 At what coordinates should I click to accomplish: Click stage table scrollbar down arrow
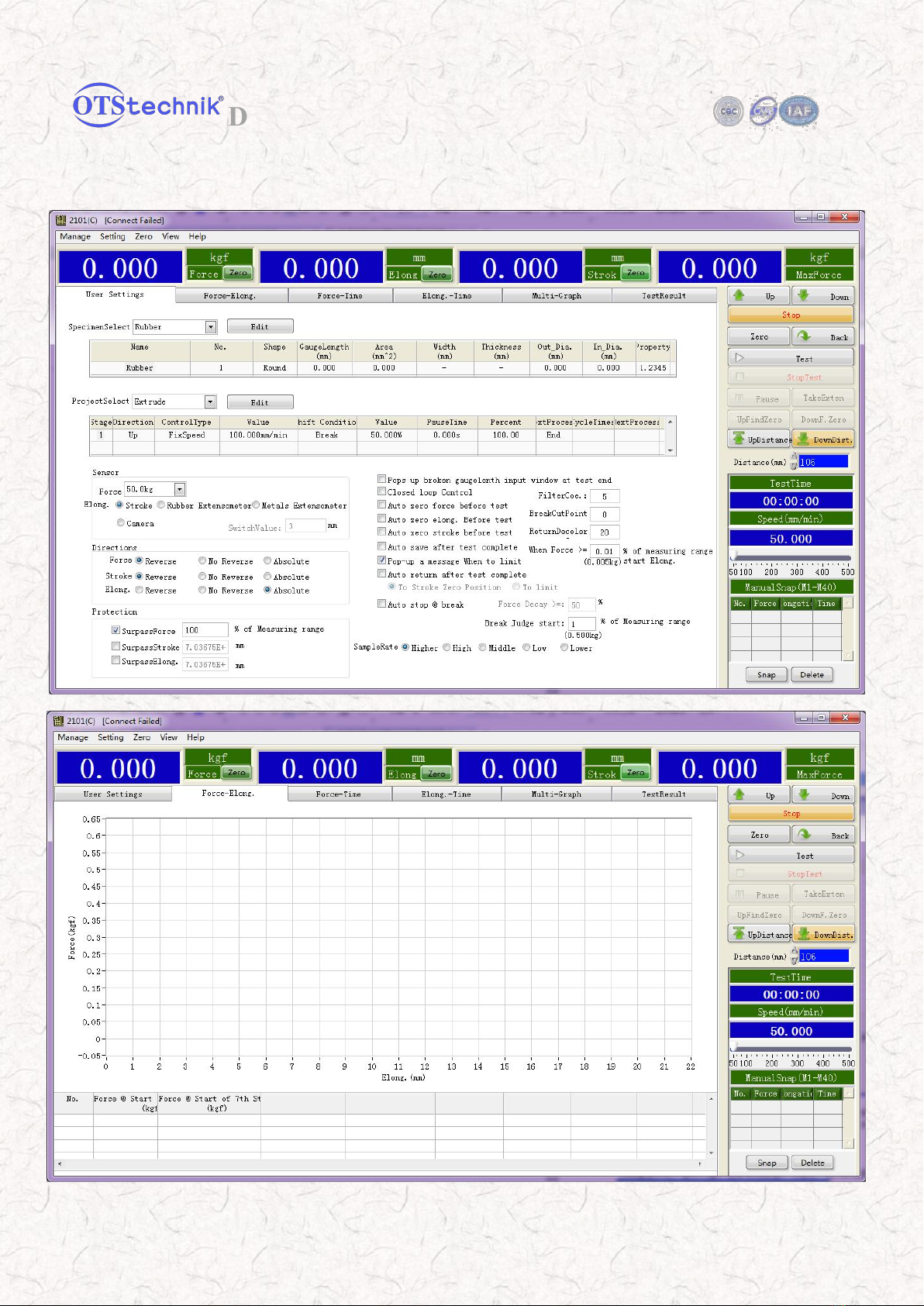(x=671, y=450)
